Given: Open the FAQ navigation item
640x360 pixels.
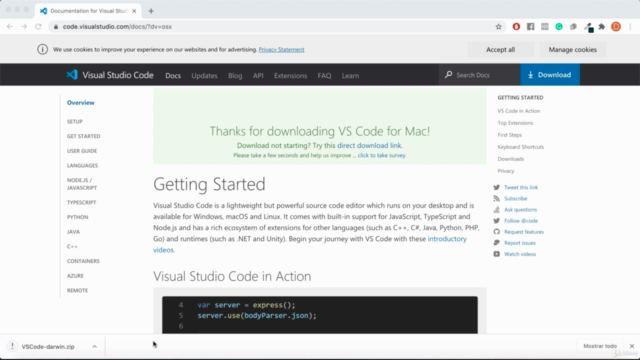Looking at the screenshot, I should click(324, 76).
